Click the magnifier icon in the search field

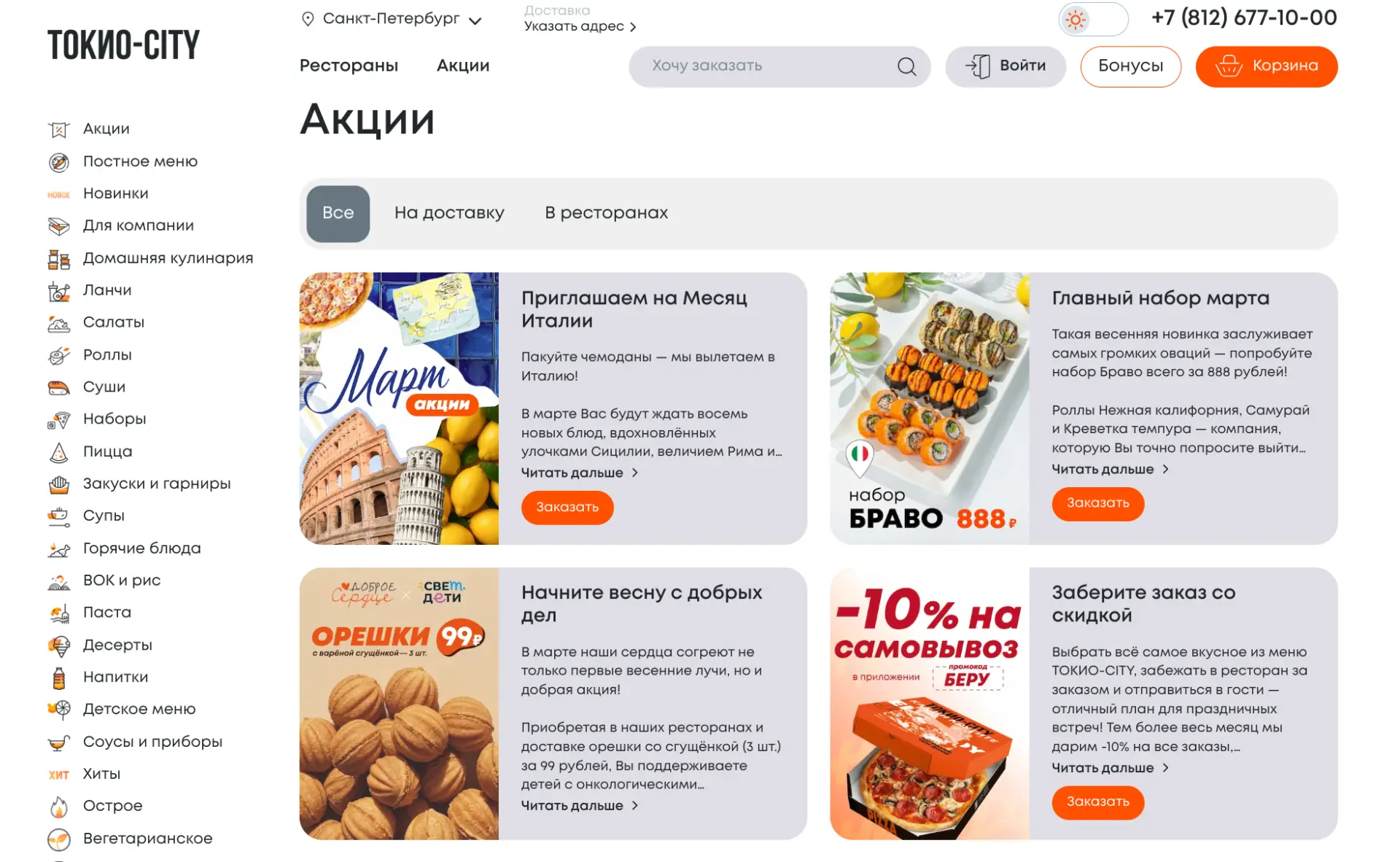tap(906, 66)
